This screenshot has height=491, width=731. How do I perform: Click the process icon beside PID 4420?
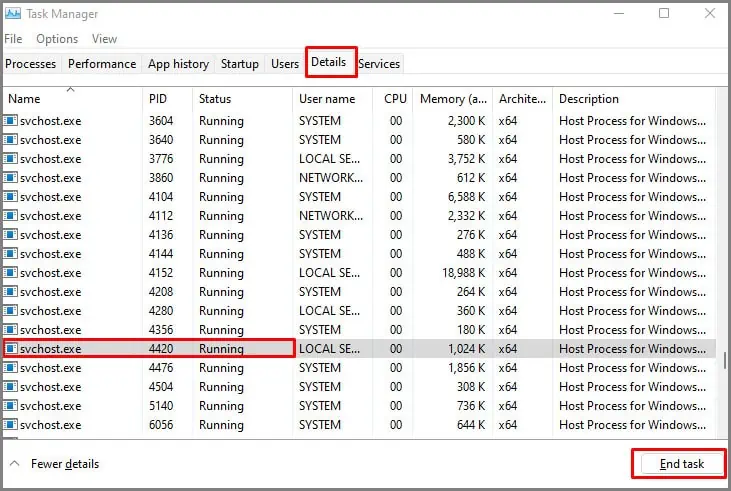(10, 349)
